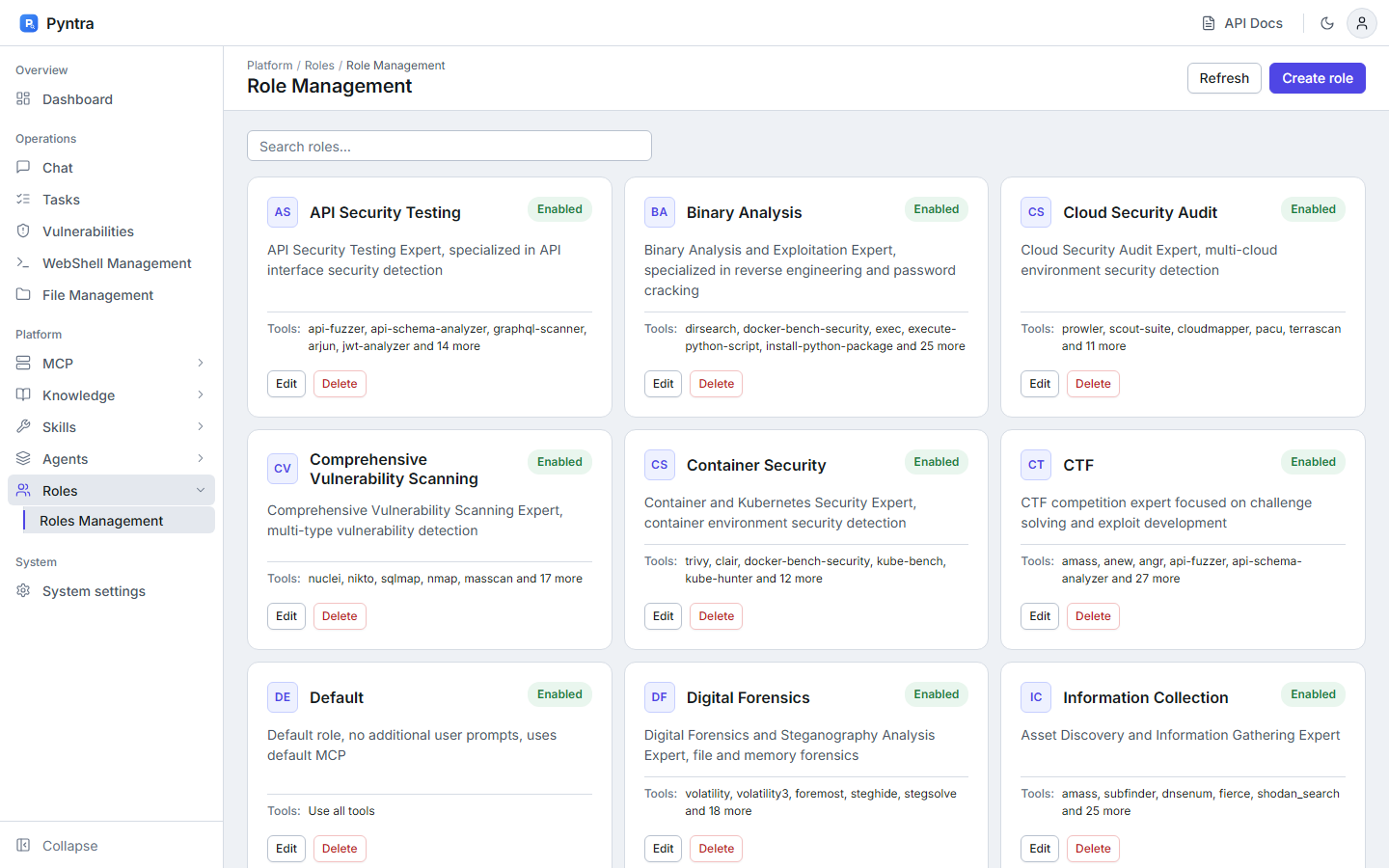The image size is (1389, 868).
Task: Click the CT badge on the CTF card
Action: 1036,465
